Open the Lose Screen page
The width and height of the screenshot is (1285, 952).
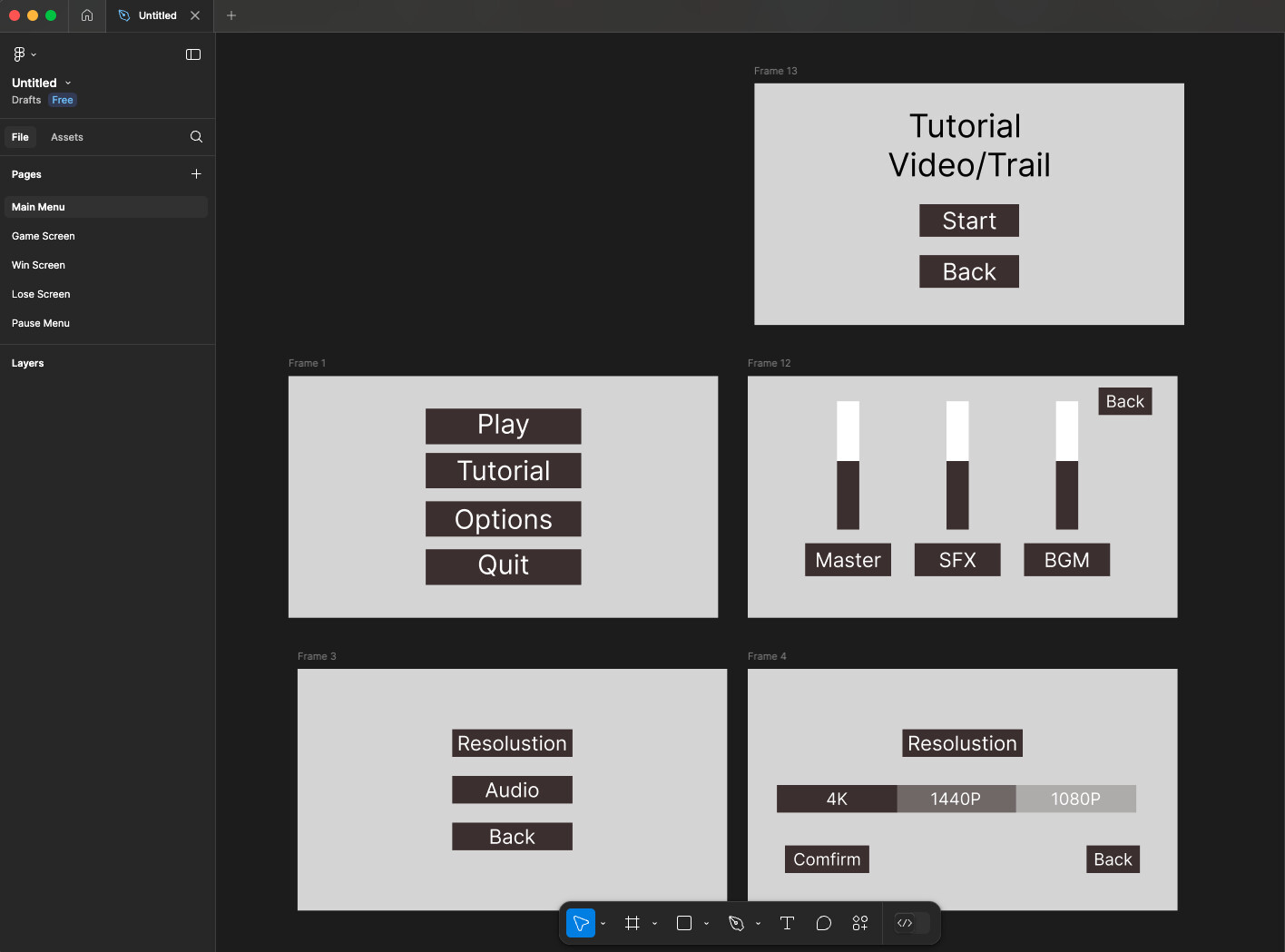[106, 294]
